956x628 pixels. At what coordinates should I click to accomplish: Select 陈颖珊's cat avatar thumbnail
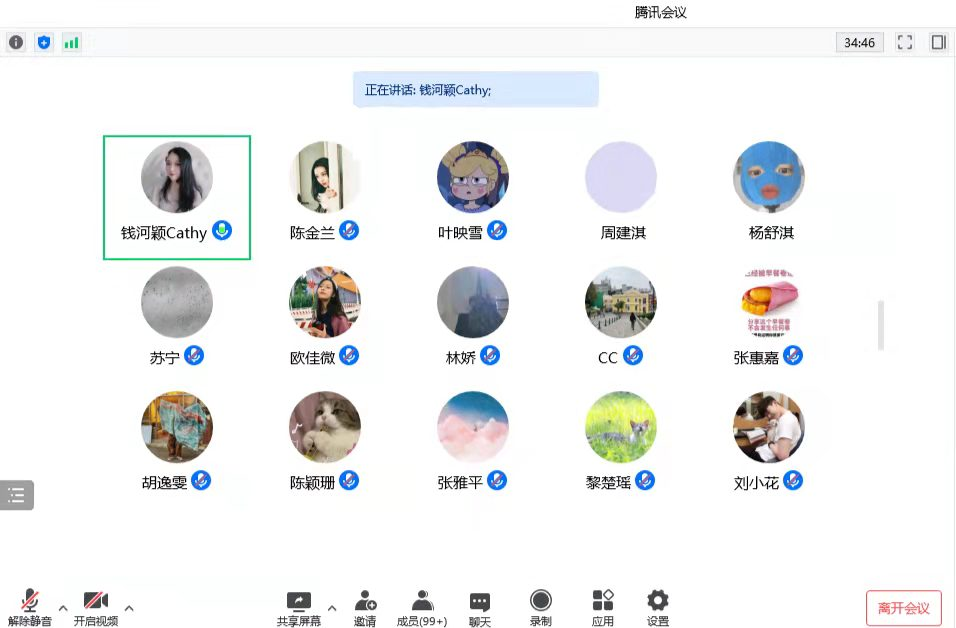(x=325, y=427)
